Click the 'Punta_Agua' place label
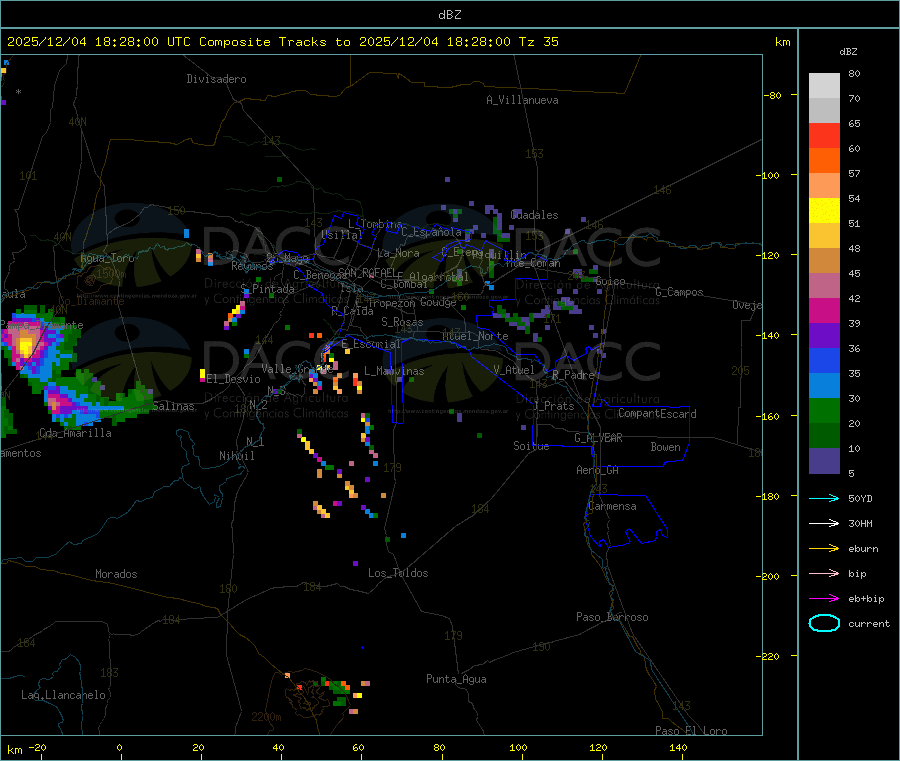900x761 pixels. coord(456,679)
